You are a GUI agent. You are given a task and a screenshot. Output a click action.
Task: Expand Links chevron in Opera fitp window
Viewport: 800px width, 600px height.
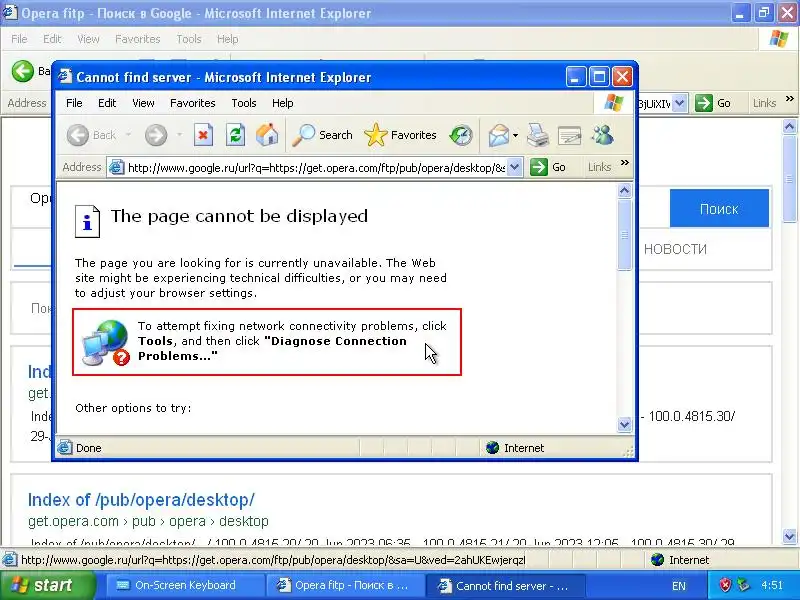[x=790, y=99]
